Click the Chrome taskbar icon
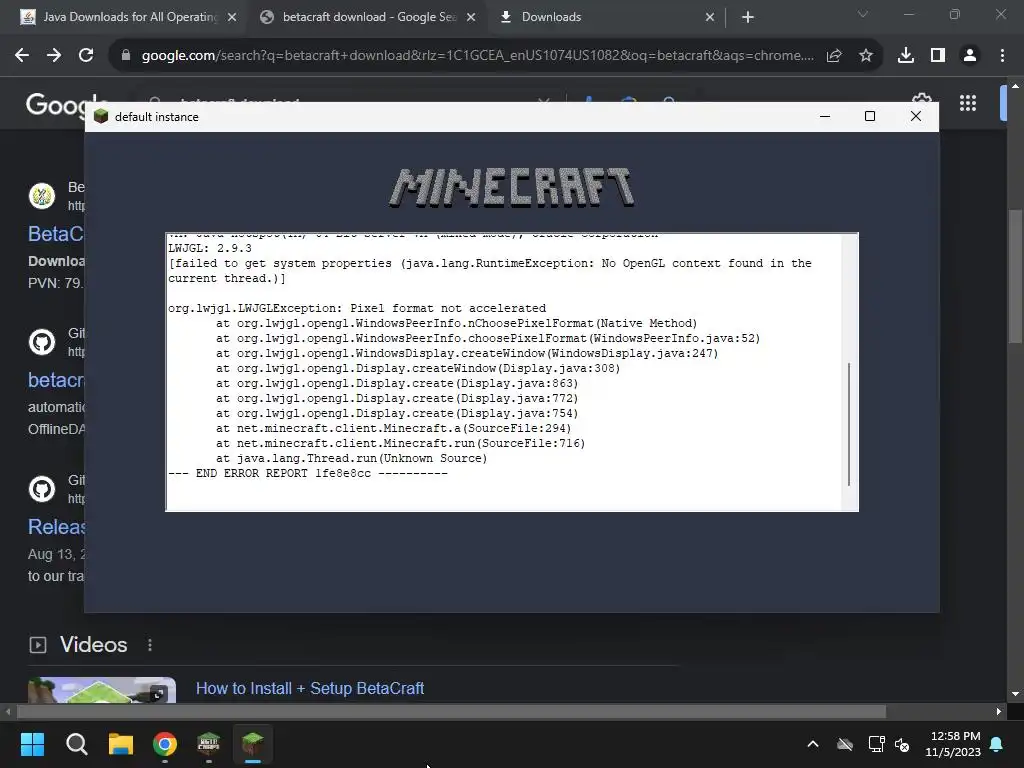 pos(165,744)
